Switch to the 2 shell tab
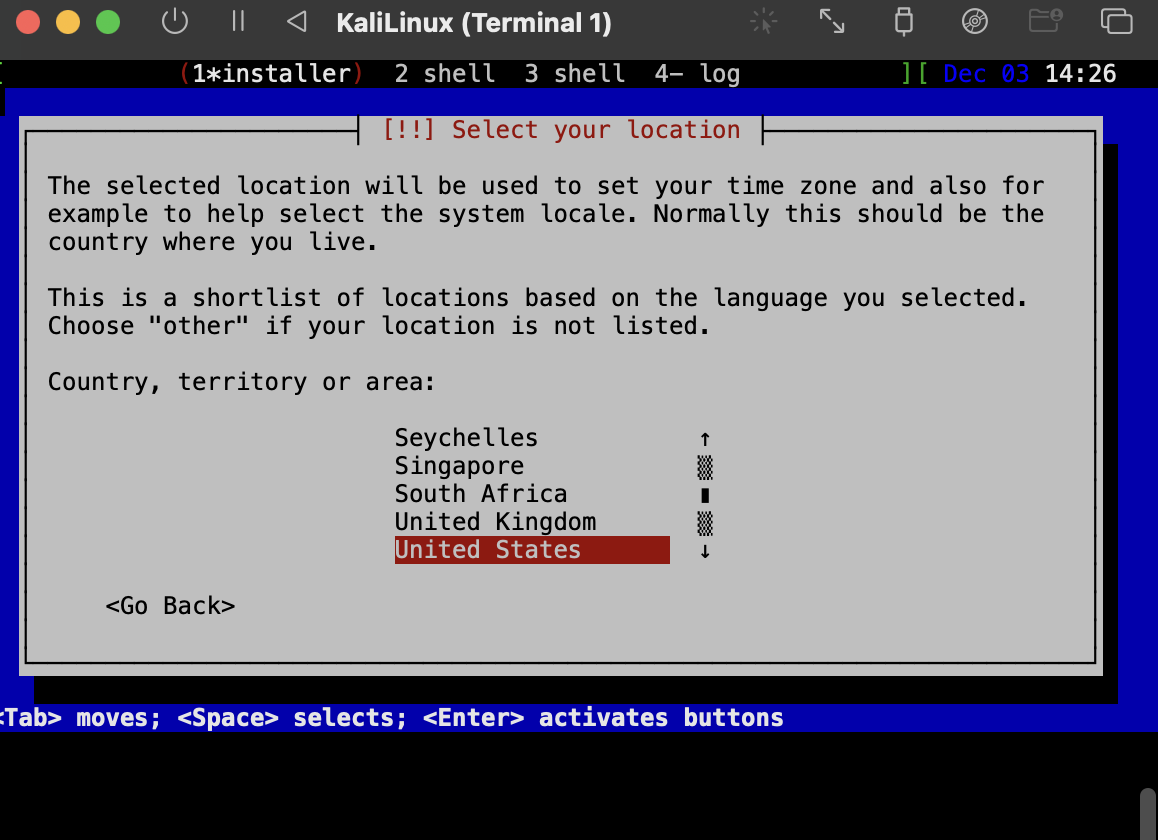Screen dimensions: 1158x840 tap(445, 74)
